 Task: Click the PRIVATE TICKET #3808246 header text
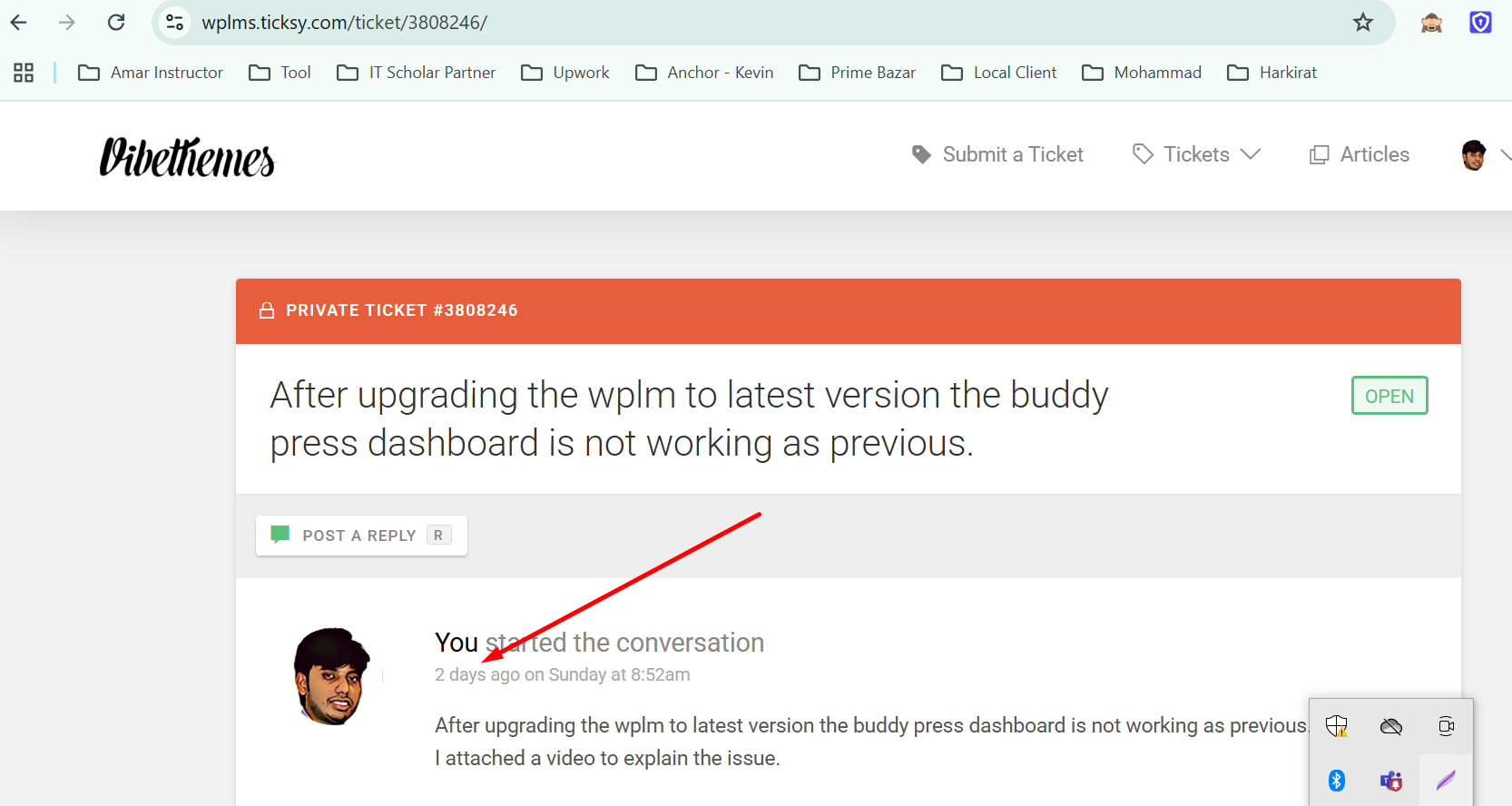[x=402, y=310]
